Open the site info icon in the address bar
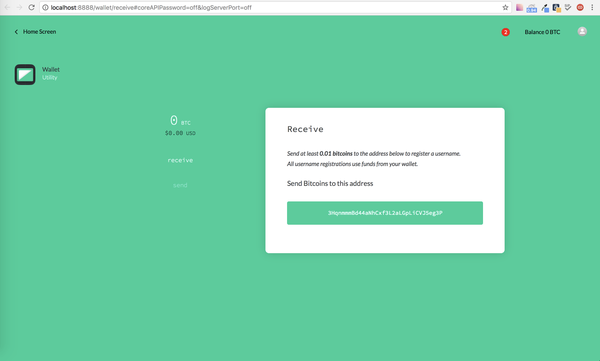 [46, 7]
